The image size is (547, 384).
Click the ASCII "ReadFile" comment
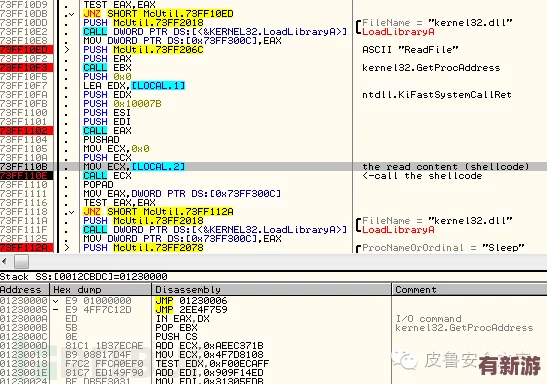click(x=410, y=50)
